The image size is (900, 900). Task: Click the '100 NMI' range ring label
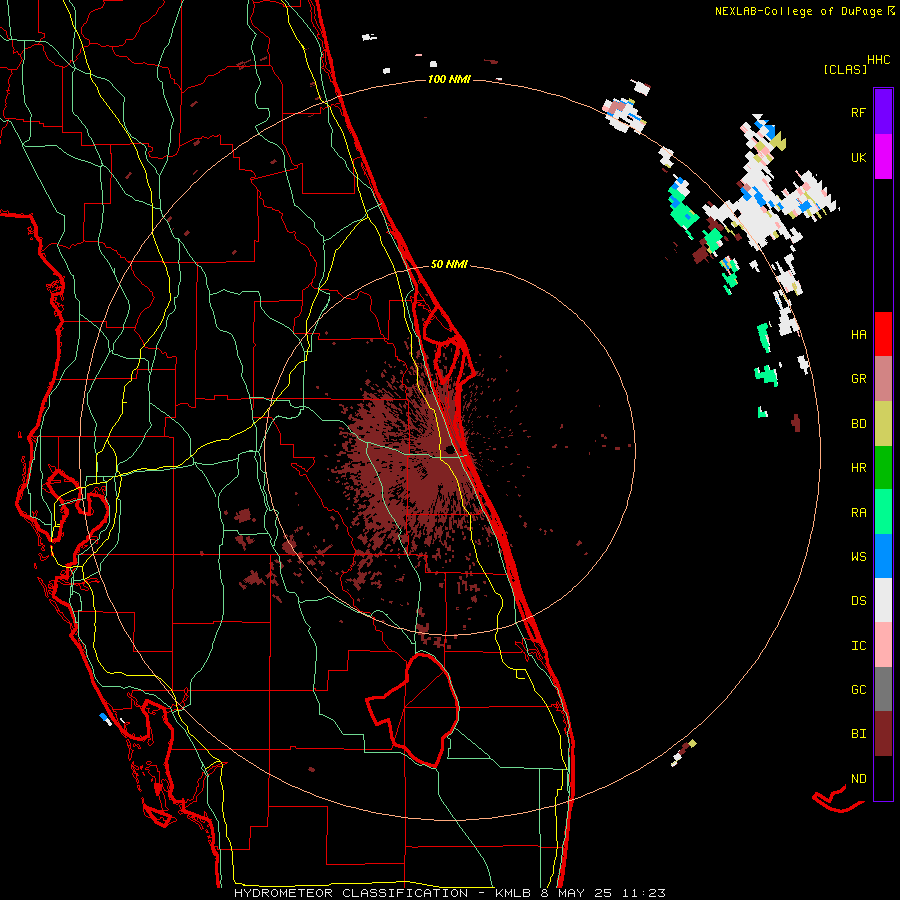449,79
